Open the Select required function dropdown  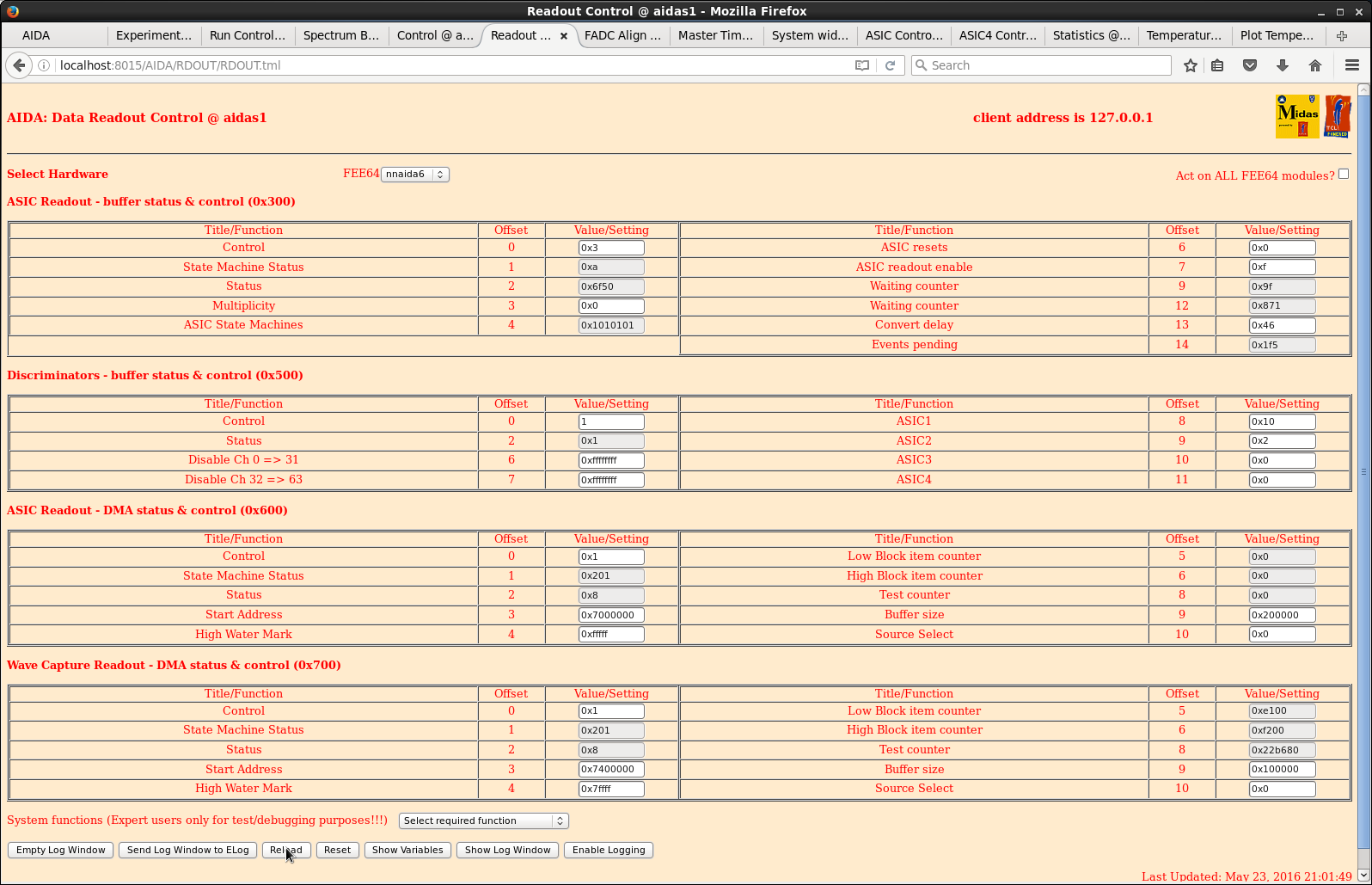pyautogui.click(x=483, y=820)
